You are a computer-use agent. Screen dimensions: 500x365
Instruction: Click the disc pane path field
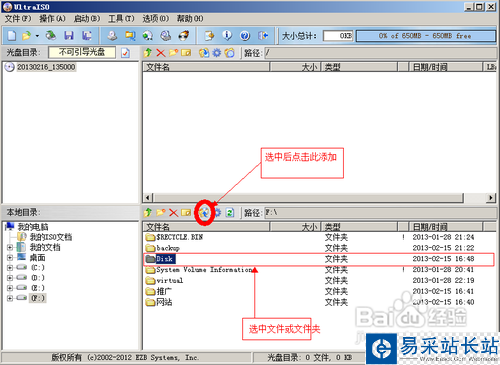click(381, 53)
